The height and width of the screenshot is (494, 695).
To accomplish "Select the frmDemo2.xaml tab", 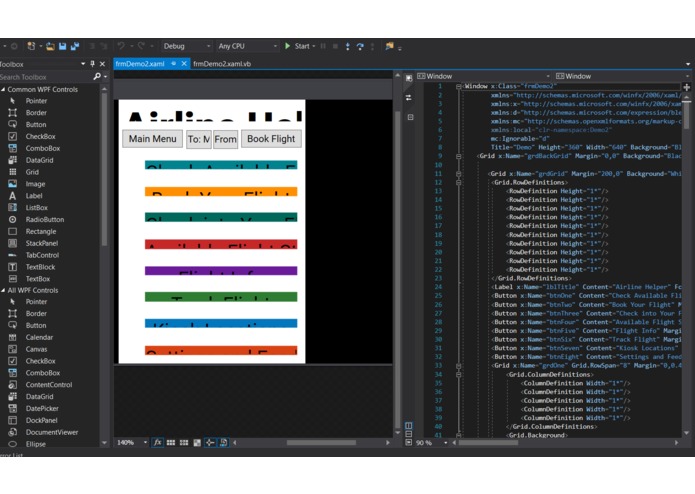I will click(x=140, y=64).
